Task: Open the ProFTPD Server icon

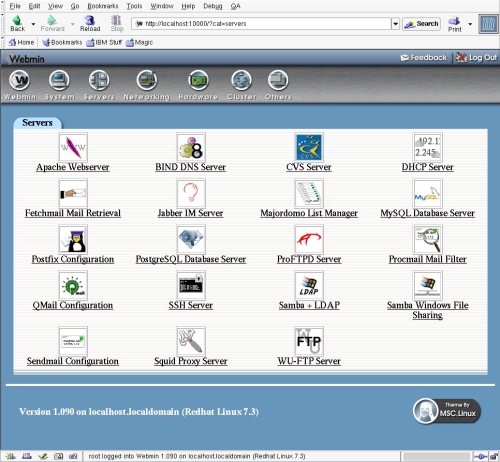Action: point(309,239)
